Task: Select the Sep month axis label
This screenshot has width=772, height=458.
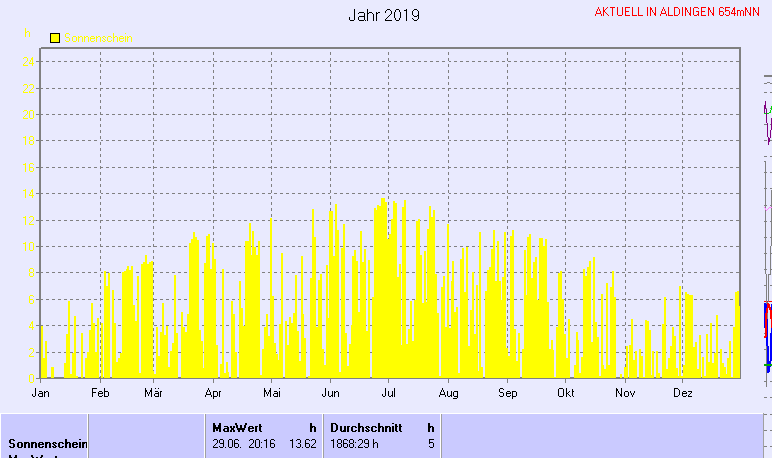Action: [507, 394]
